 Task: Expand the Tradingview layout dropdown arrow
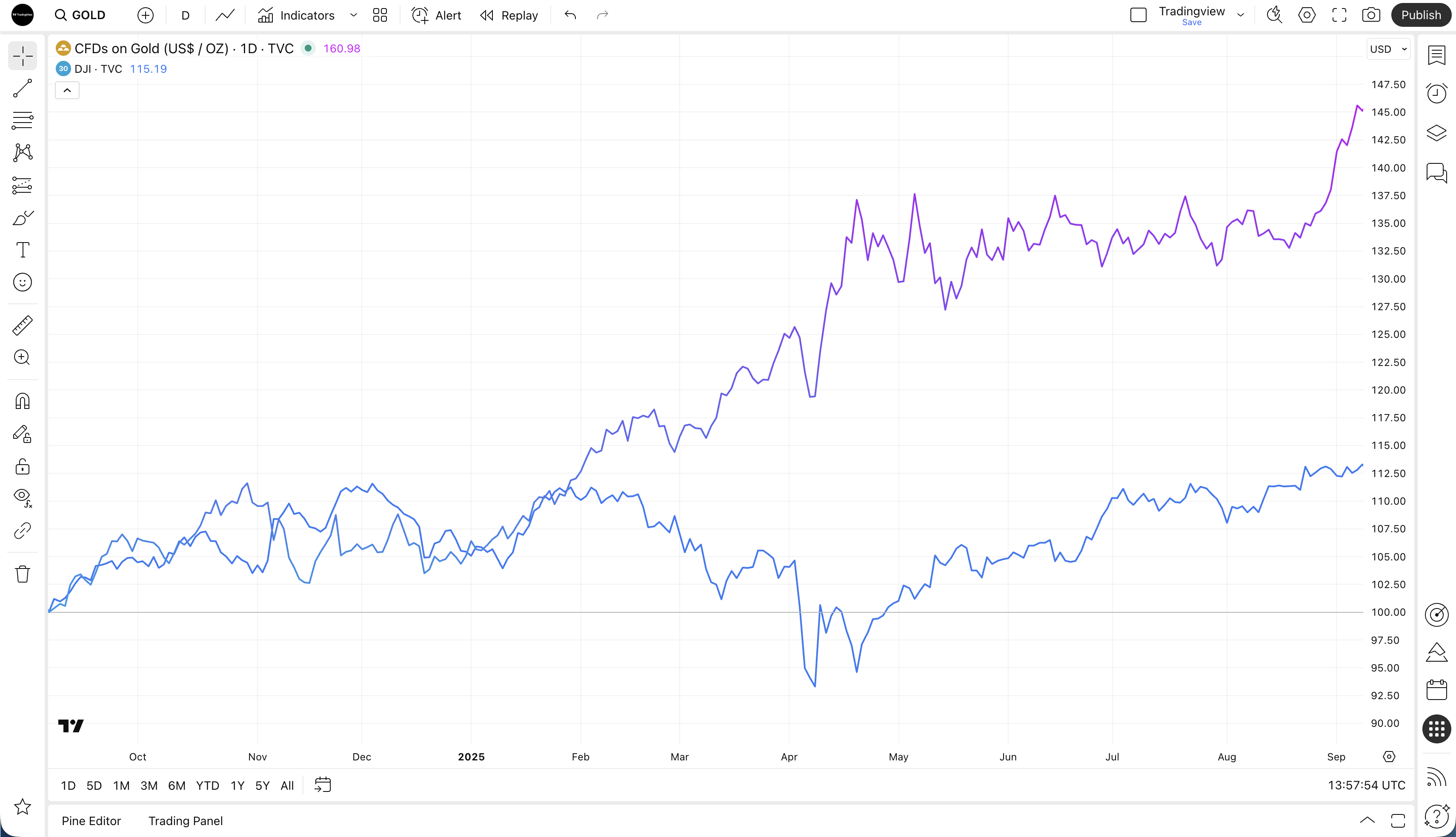(1241, 15)
